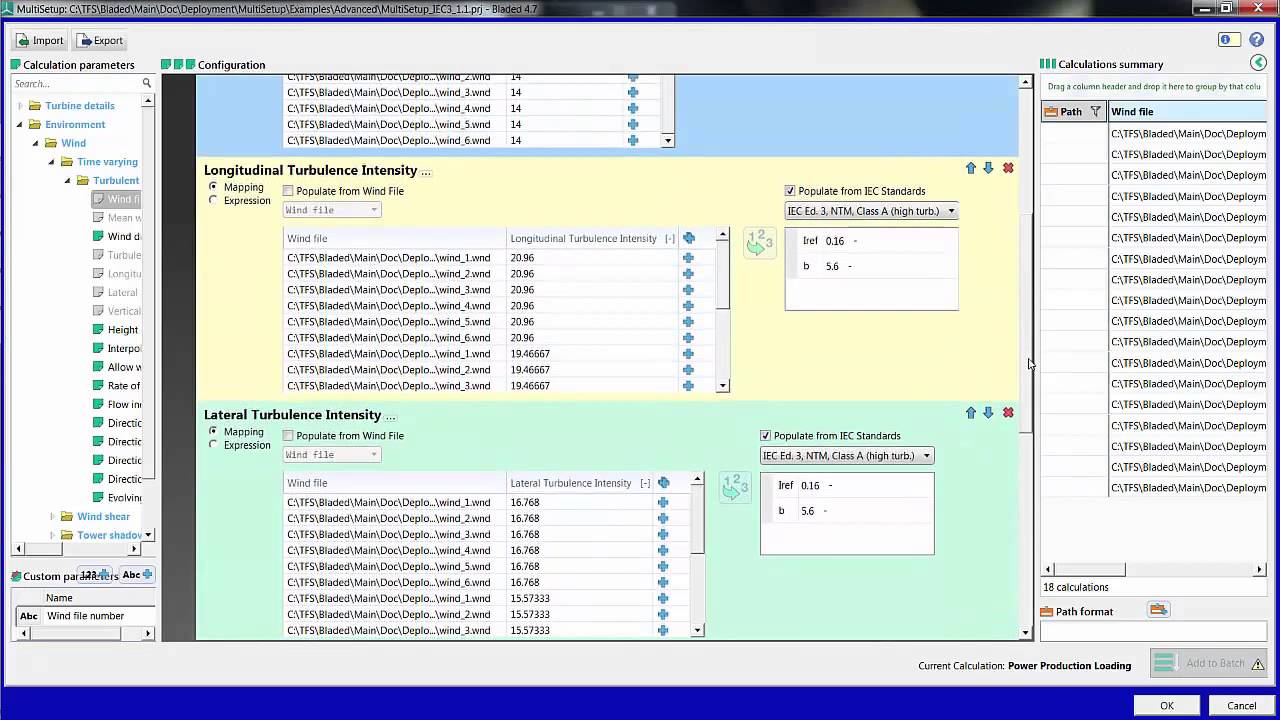Open Lateral Turbulence Intensity title ellipsis
The width and height of the screenshot is (1280, 720).
pyautogui.click(x=390, y=416)
